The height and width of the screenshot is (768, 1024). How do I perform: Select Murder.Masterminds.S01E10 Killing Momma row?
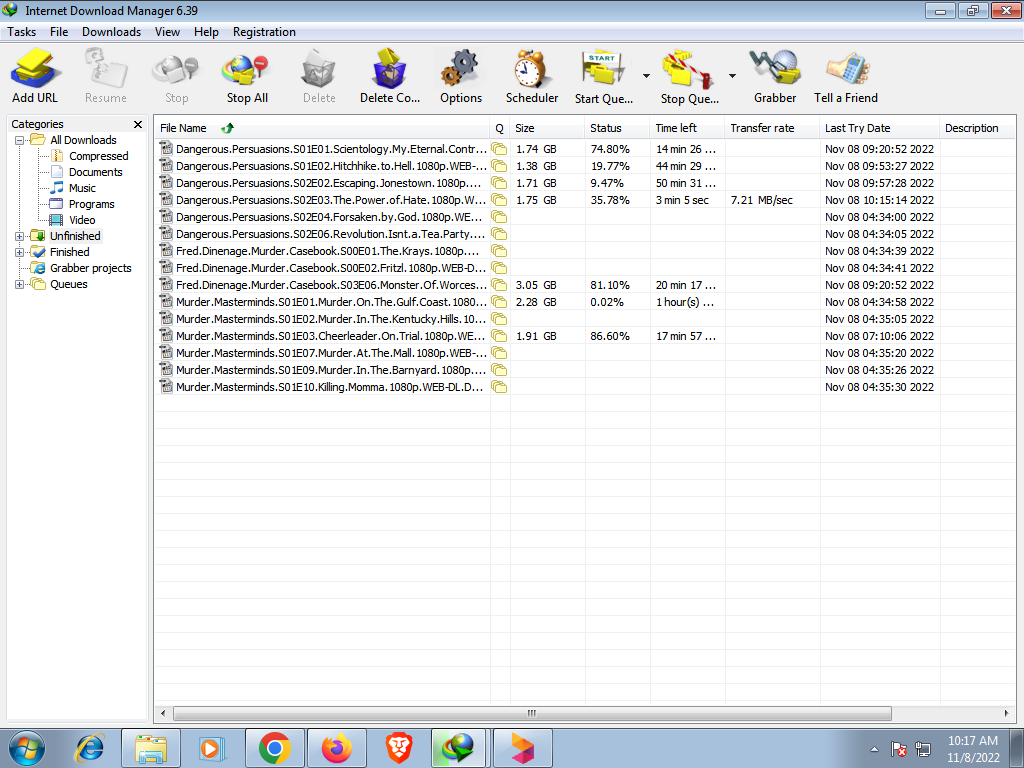pos(584,387)
